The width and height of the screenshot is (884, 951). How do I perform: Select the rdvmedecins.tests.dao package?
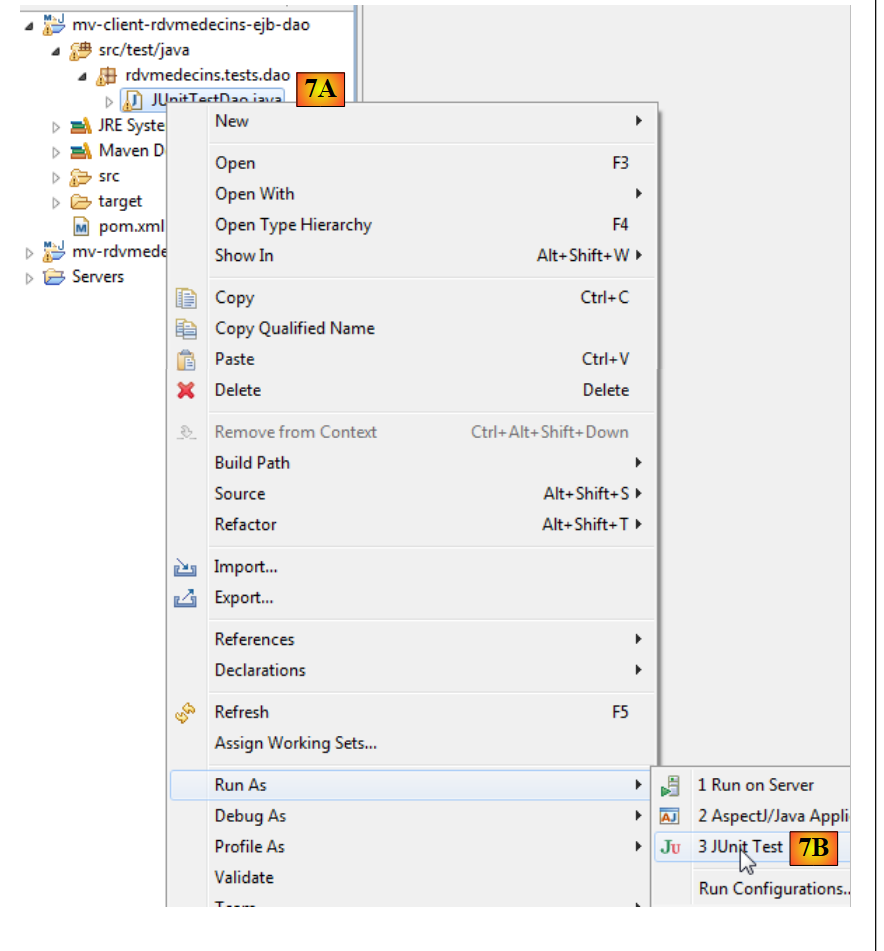(x=207, y=75)
